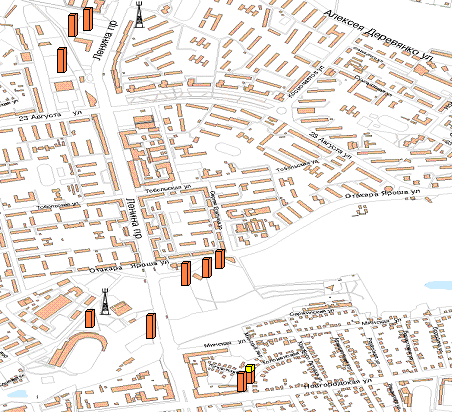Select the upper Ленина пр label near the top tower
Viewport: 452px width, 412px height.
tap(105, 40)
